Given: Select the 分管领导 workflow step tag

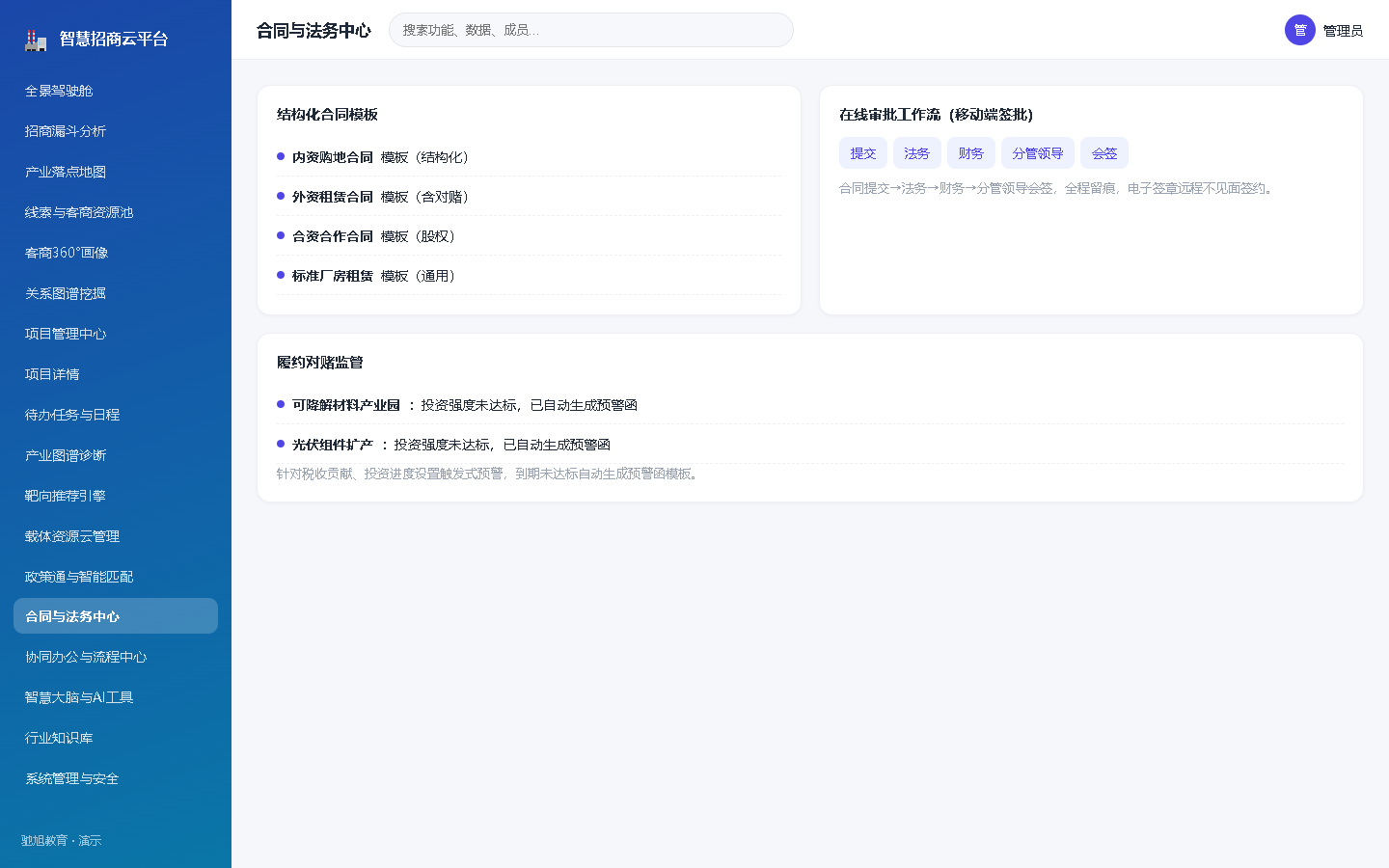Looking at the screenshot, I should [x=1038, y=153].
